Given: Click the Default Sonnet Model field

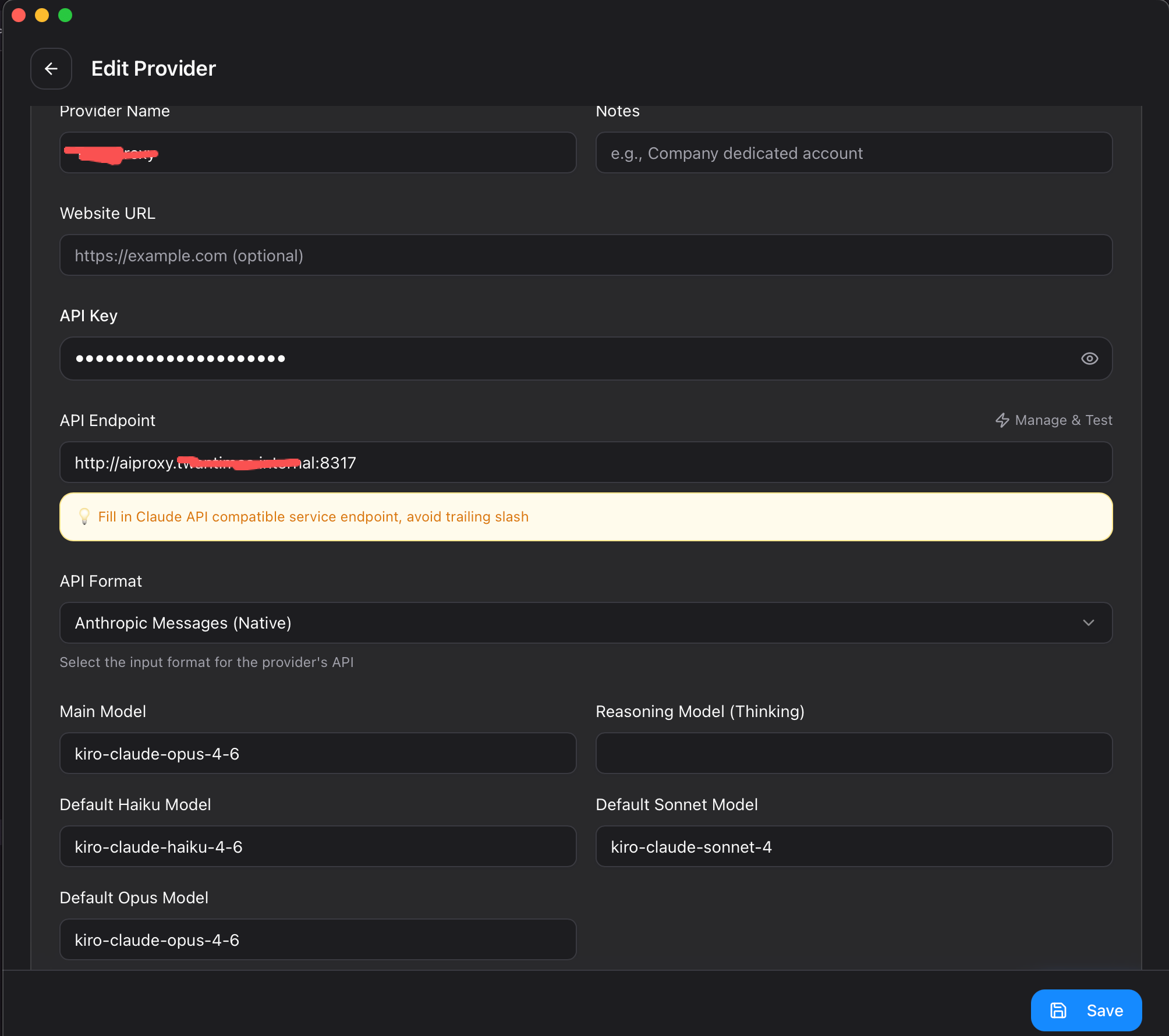Looking at the screenshot, I should [853, 847].
